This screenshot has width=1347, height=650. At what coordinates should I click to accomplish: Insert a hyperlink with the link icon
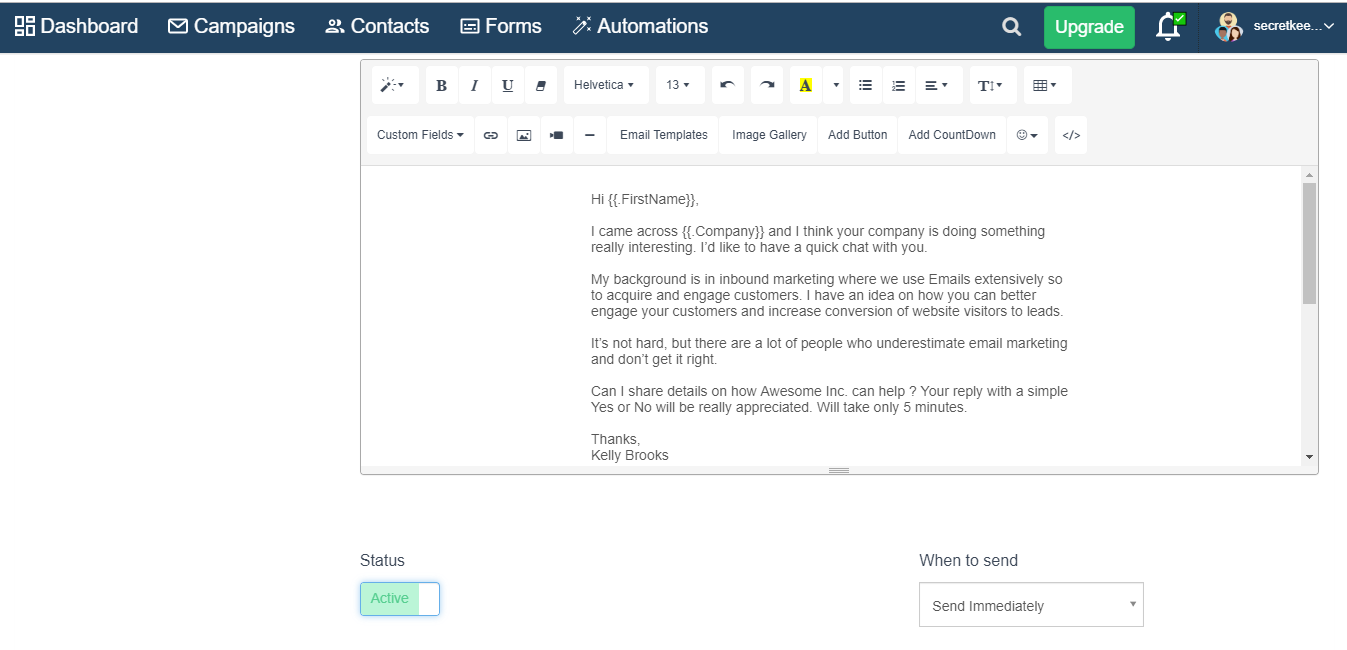(490, 135)
